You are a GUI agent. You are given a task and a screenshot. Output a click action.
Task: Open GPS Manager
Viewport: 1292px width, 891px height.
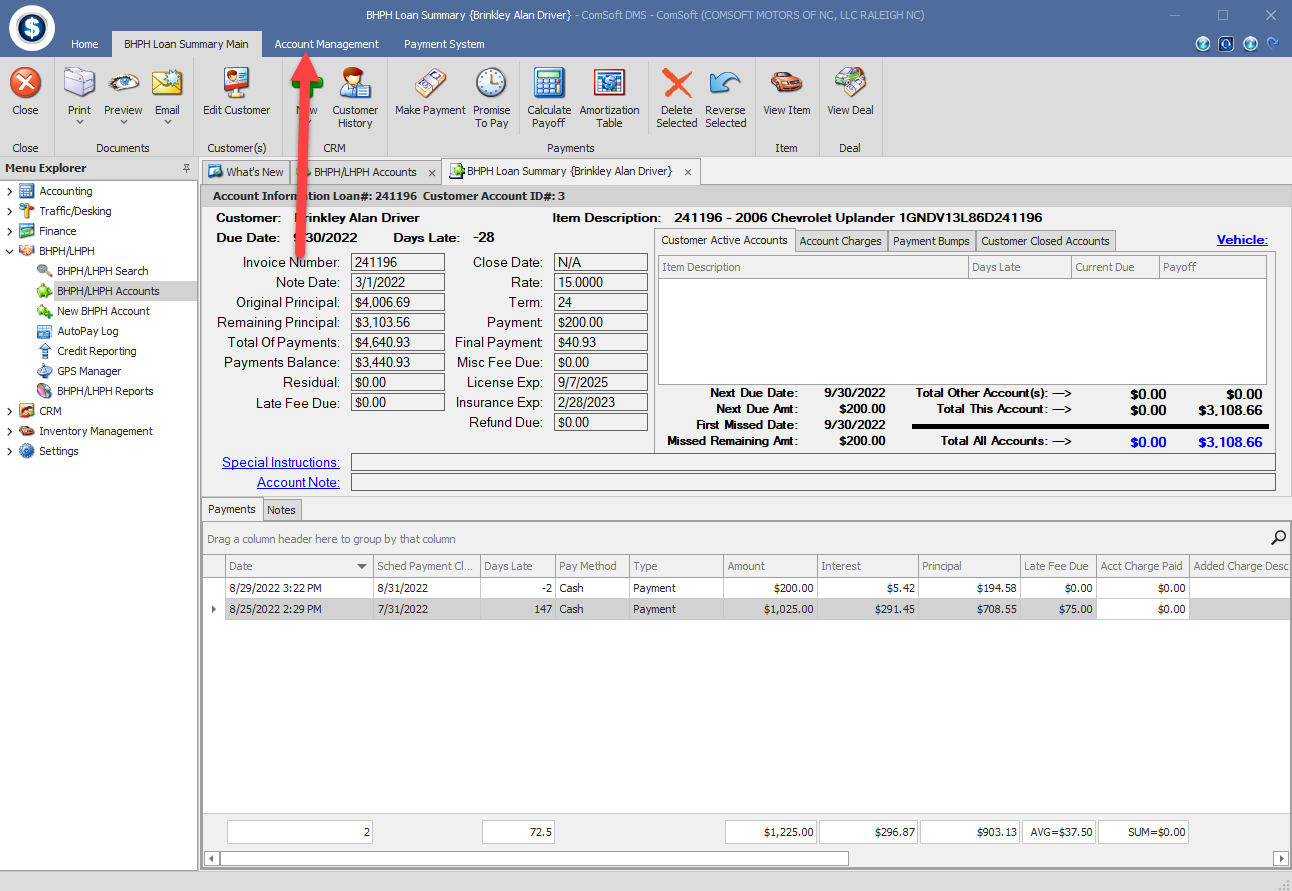click(x=89, y=371)
